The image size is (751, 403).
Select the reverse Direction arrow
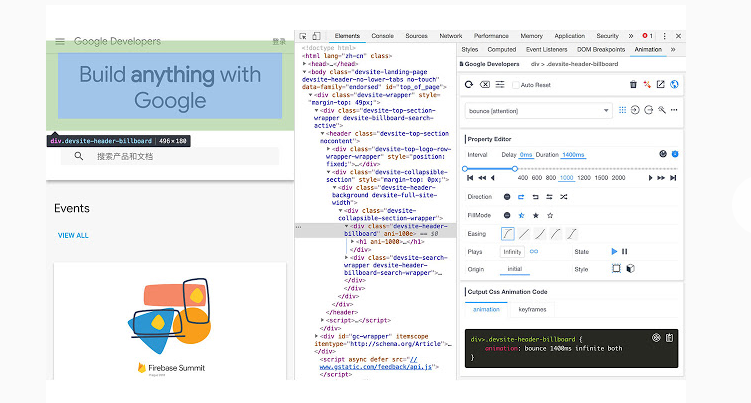(535, 196)
